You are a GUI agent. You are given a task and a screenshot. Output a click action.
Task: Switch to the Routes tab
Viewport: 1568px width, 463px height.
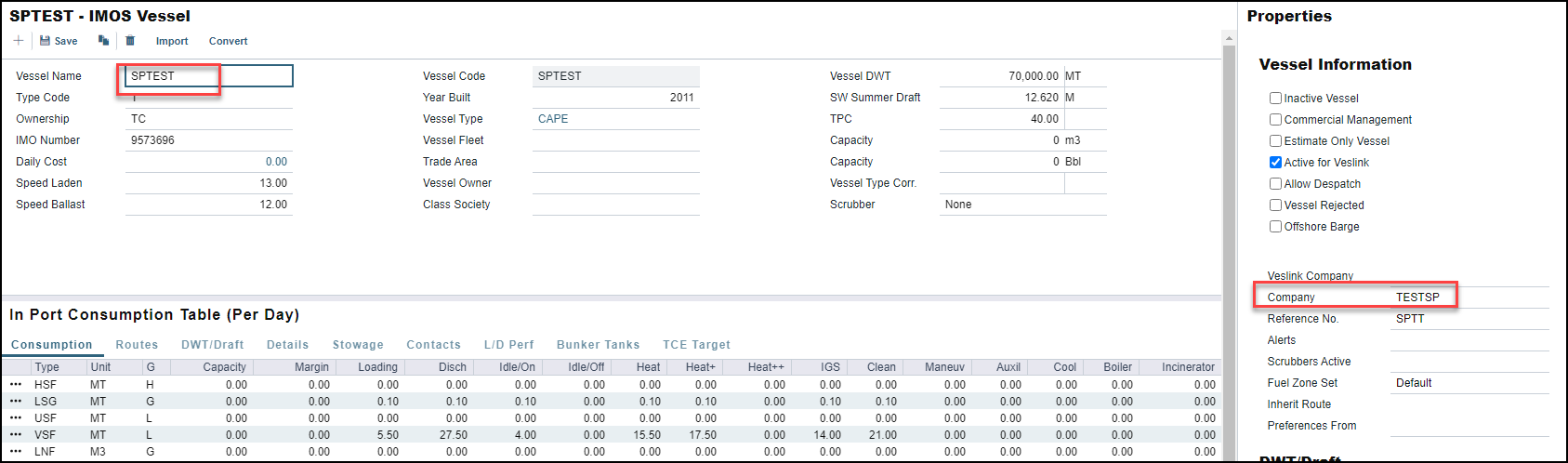(x=137, y=345)
